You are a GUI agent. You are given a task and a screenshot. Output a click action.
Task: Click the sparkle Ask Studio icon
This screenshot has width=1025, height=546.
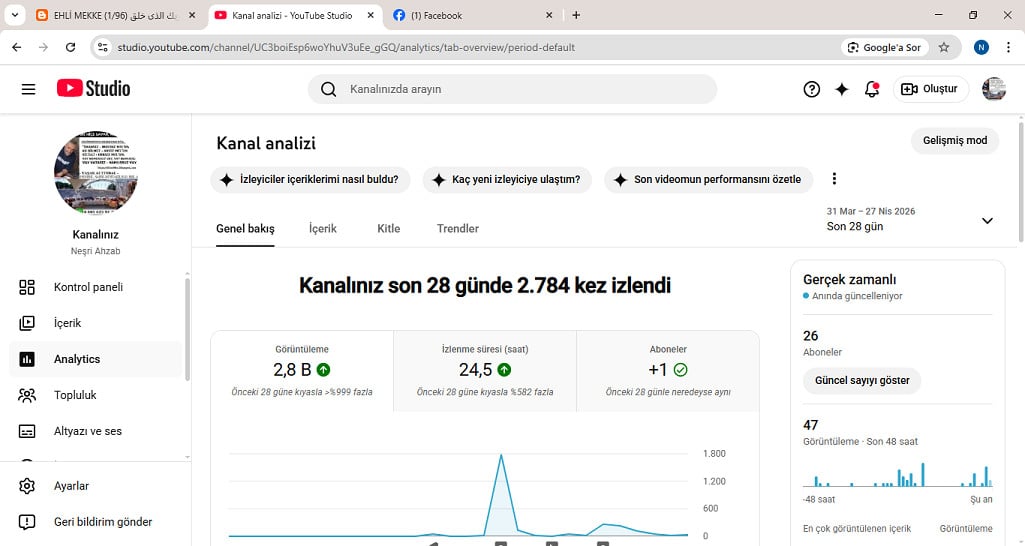click(x=842, y=89)
